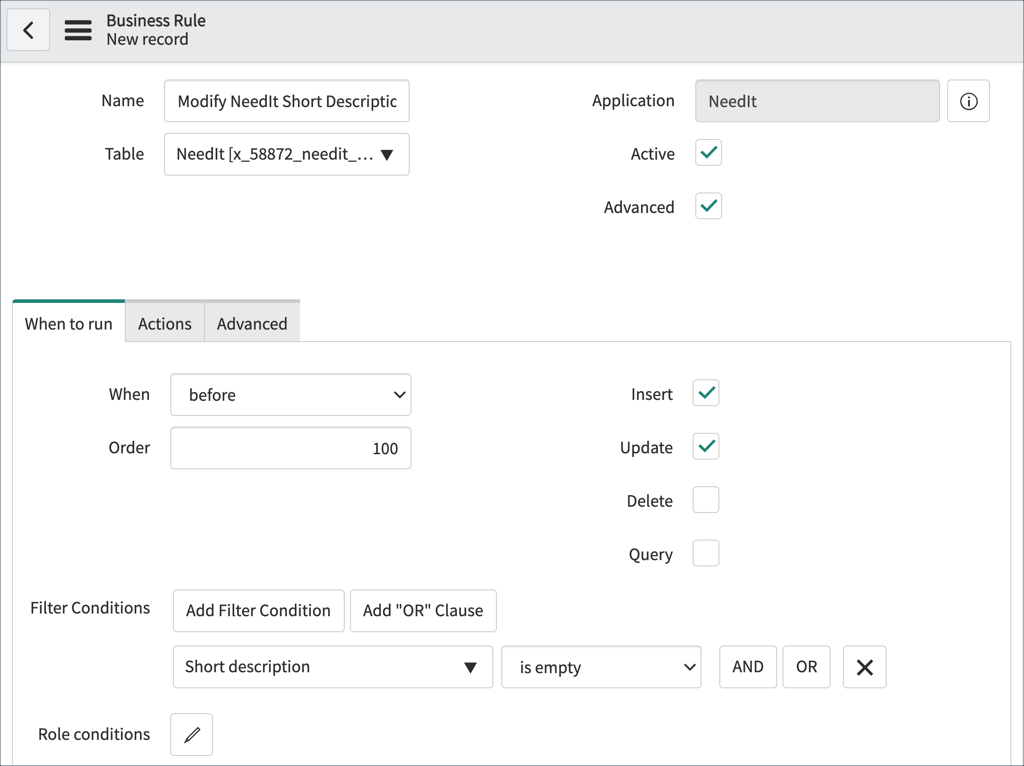Switch to the Actions tab
The image size is (1024, 766).
pyautogui.click(x=164, y=323)
